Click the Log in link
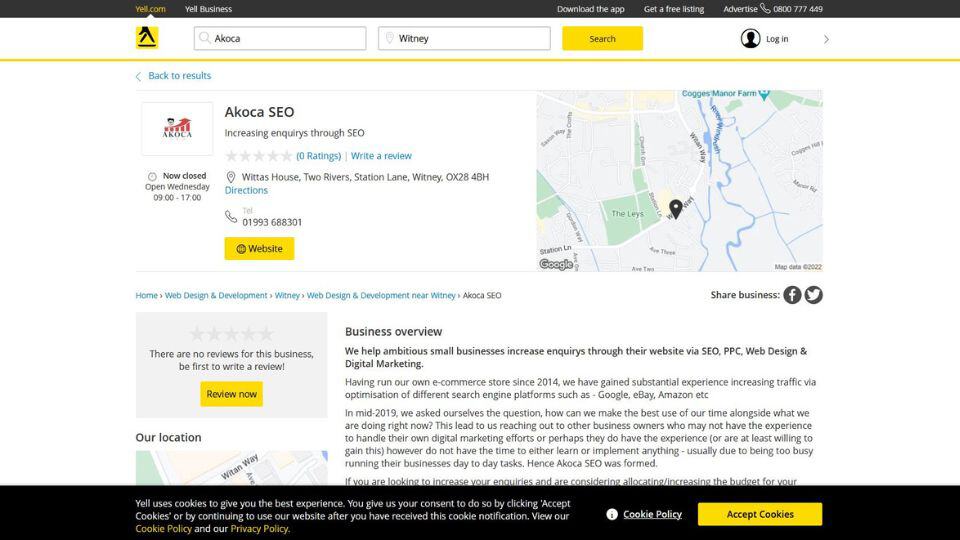 point(777,39)
